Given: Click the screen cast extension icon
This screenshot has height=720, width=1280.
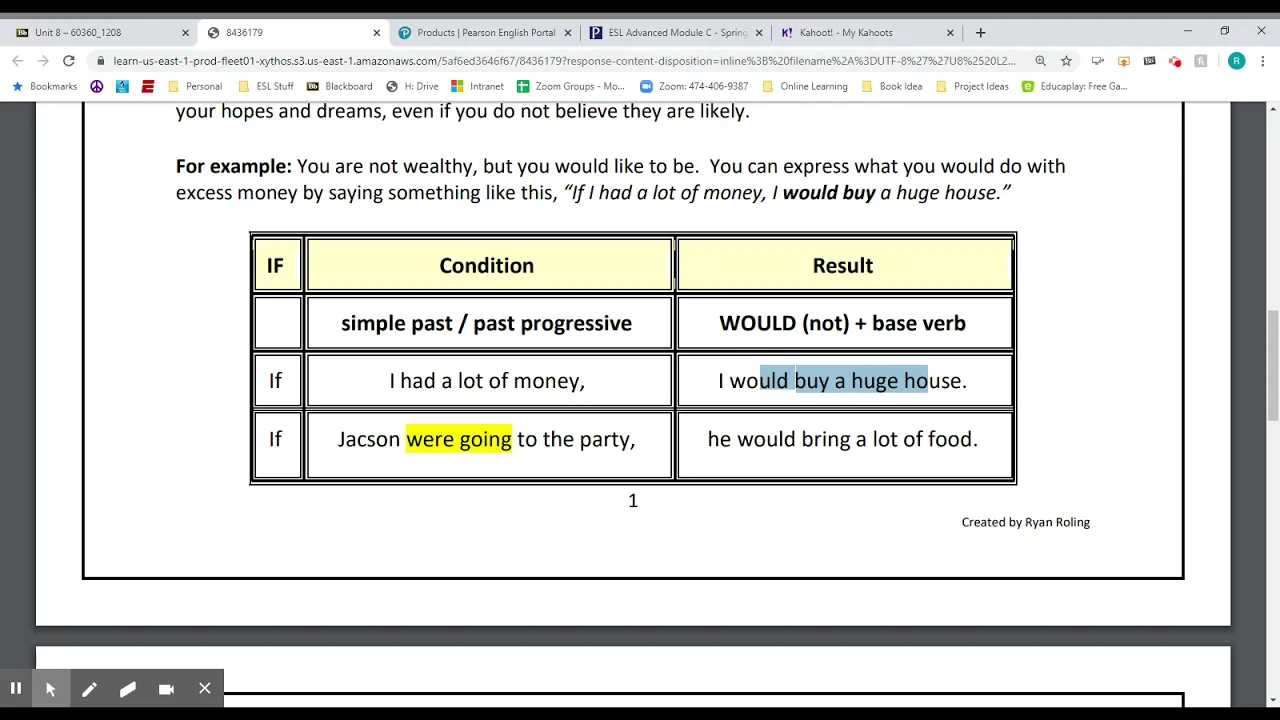Looking at the screenshot, I should tap(1098, 61).
